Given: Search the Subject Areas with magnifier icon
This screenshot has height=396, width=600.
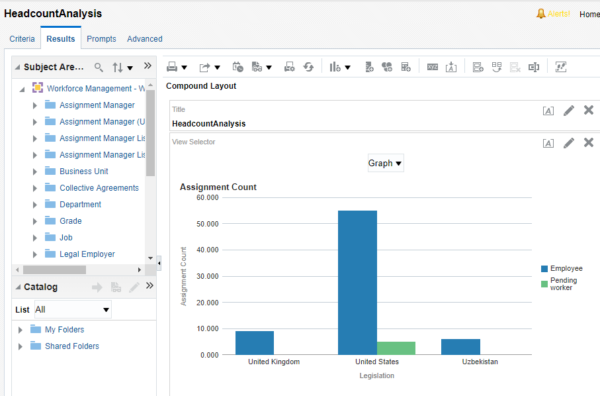Looking at the screenshot, I should pos(99,67).
